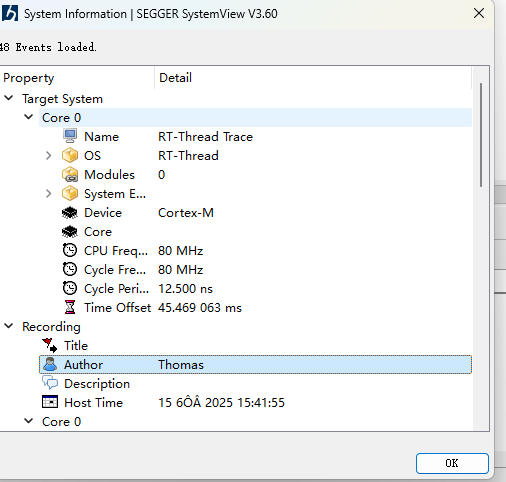Select the Description row label
The height and width of the screenshot is (482, 506).
[x=97, y=384]
